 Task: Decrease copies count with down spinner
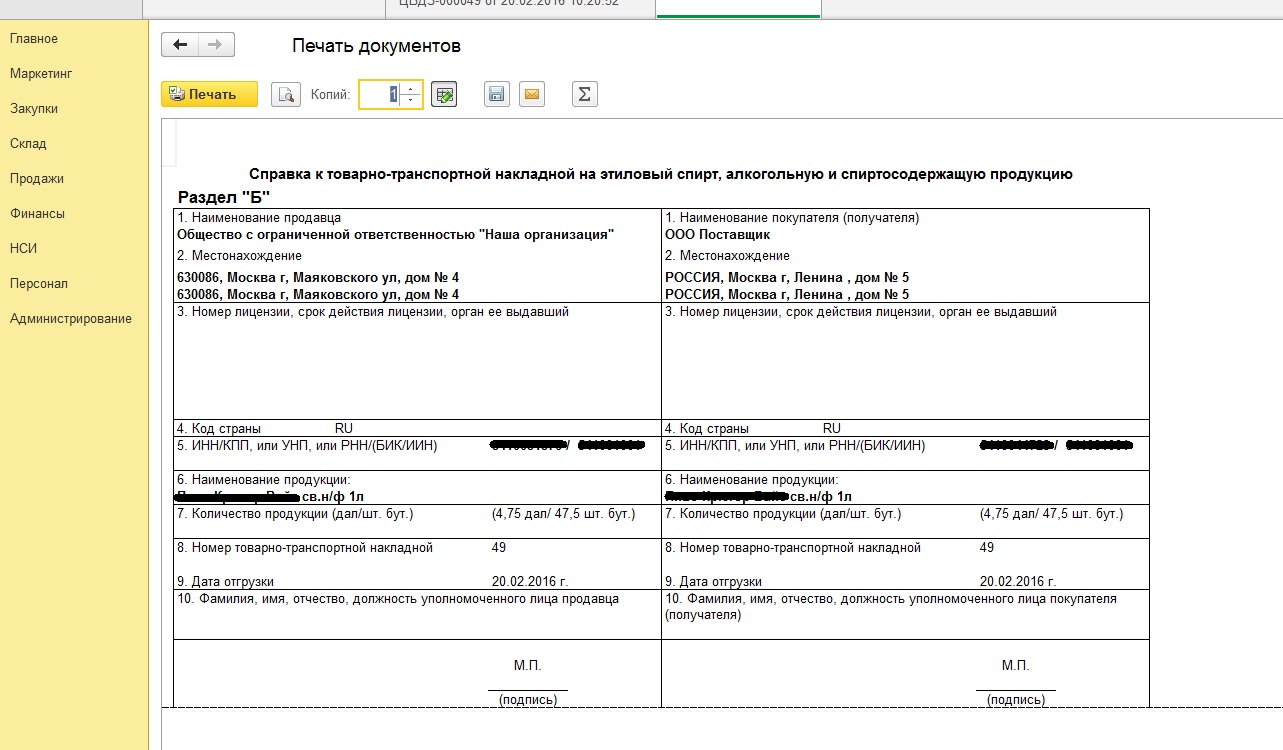[x=412, y=100]
